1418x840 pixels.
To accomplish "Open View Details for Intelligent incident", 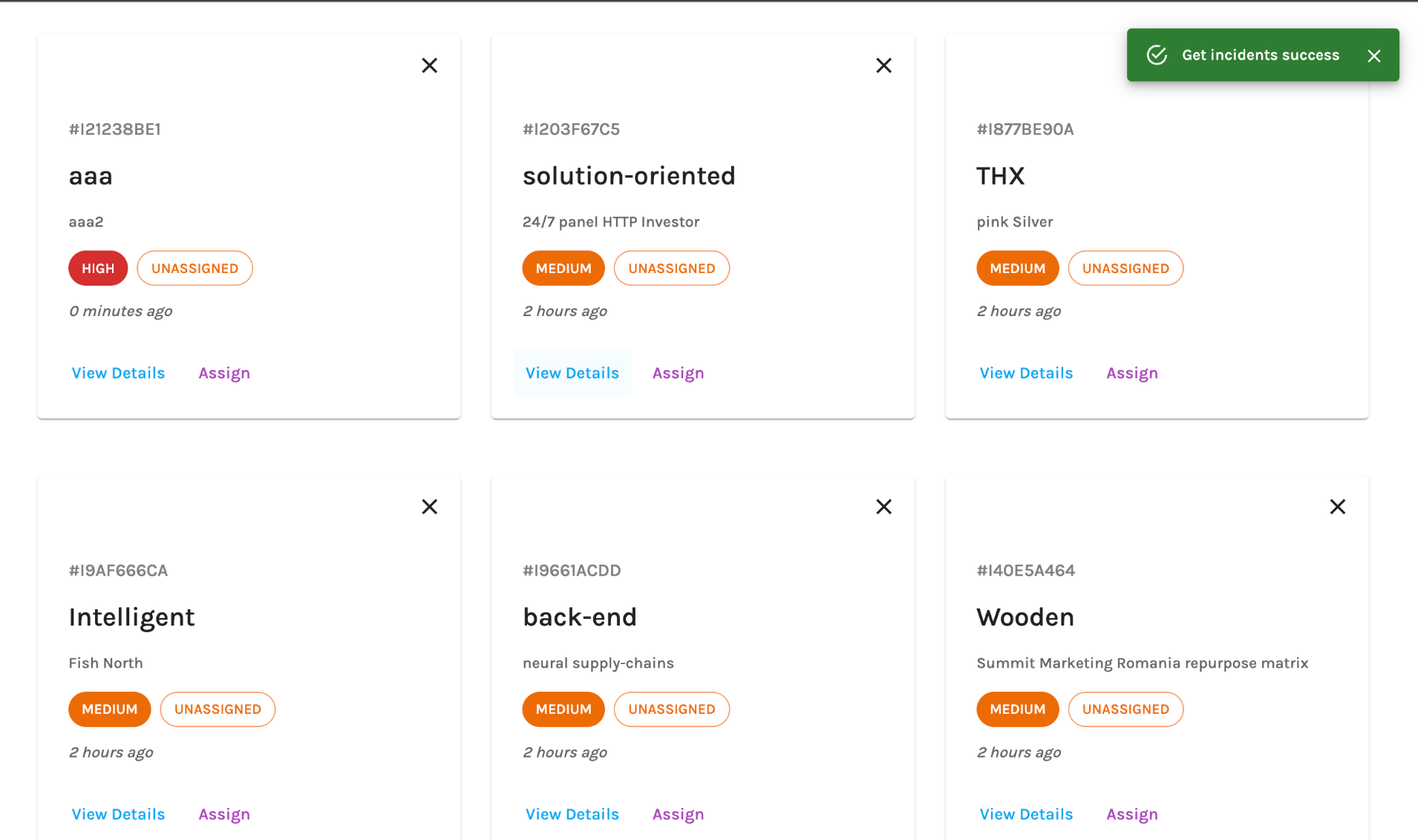I will click(x=118, y=814).
